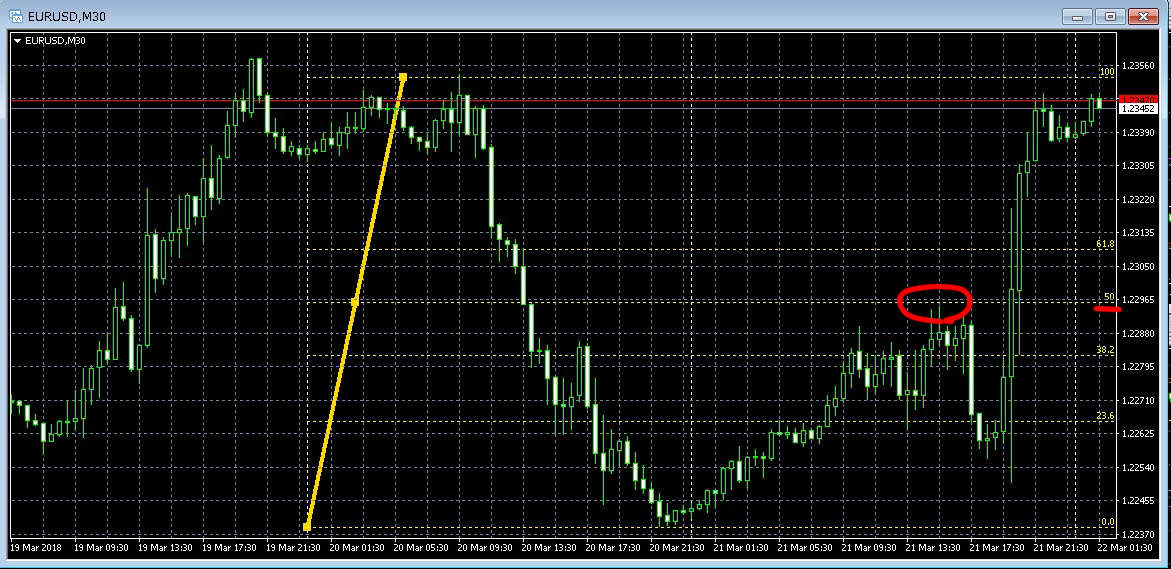Open the EURUSD,M30 chart dropdown triangle
The height and width of the screenshot is (569, 1171).
[17, 41]
